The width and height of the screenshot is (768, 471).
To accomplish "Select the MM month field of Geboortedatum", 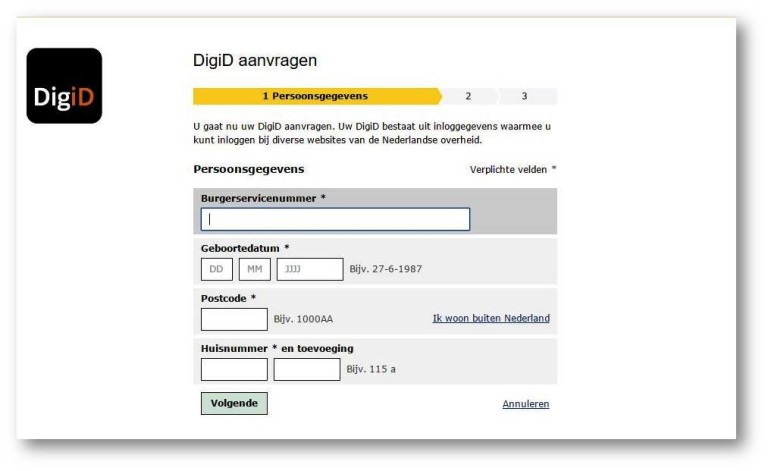I will click(255, 269).
